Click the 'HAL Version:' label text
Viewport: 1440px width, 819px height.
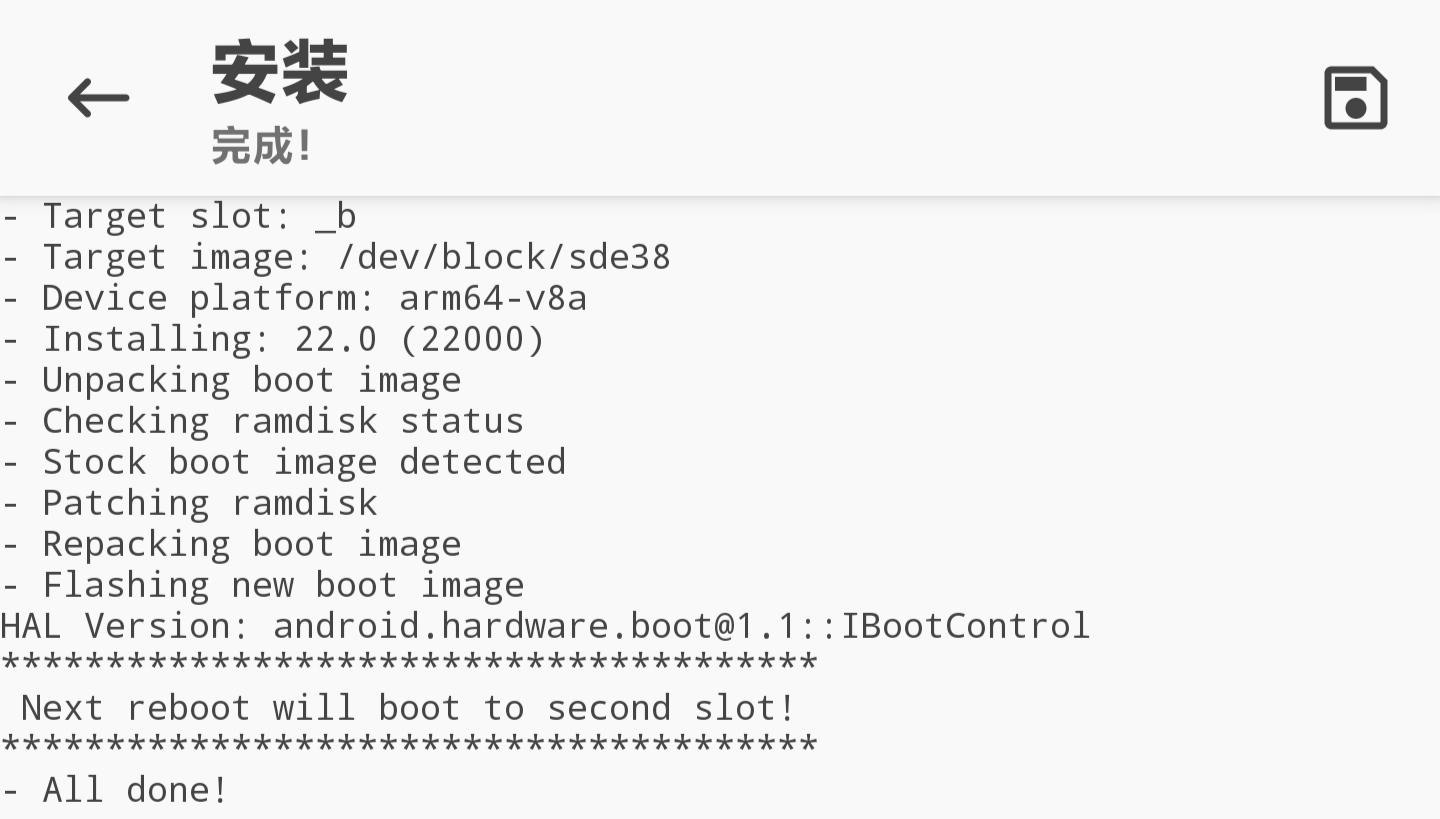[x=126, y=626]
